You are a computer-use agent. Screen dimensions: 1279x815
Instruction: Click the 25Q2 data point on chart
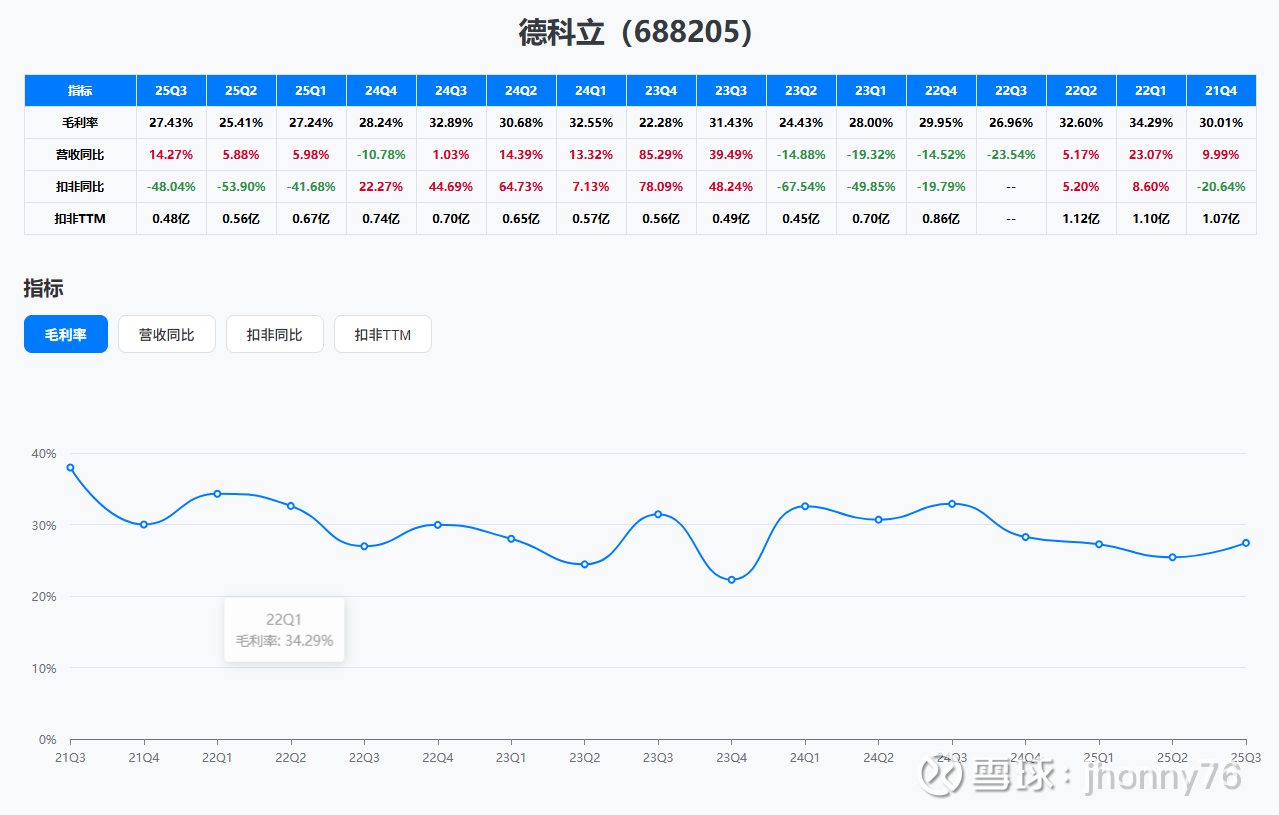[x=1173, y=557]
